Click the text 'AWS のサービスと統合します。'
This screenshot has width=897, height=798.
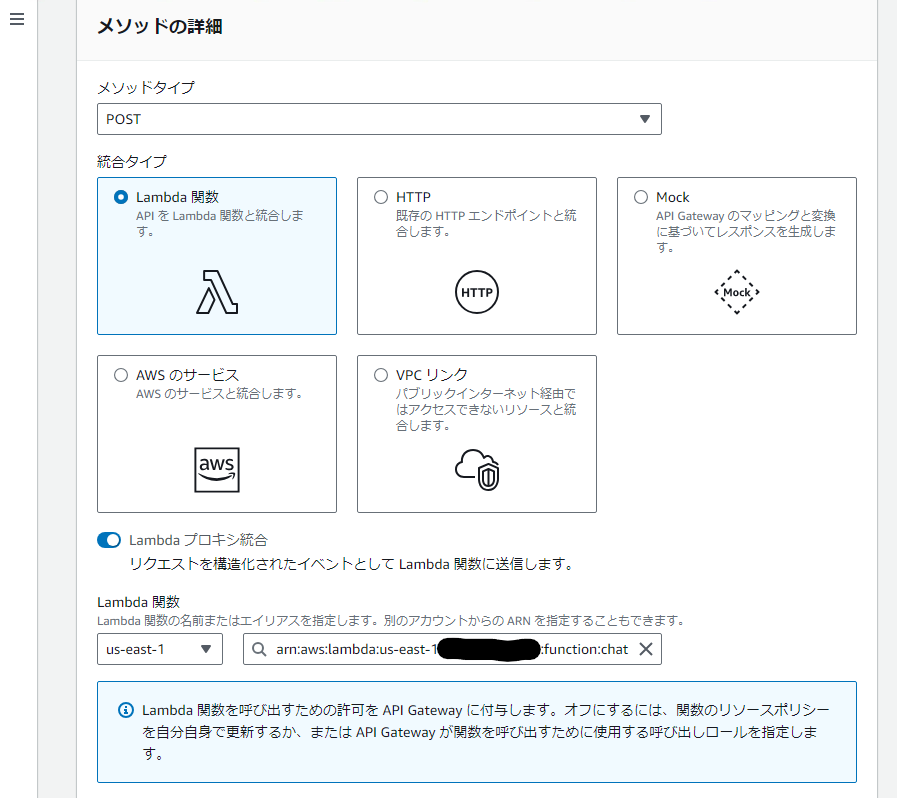[x=219, y=394]
